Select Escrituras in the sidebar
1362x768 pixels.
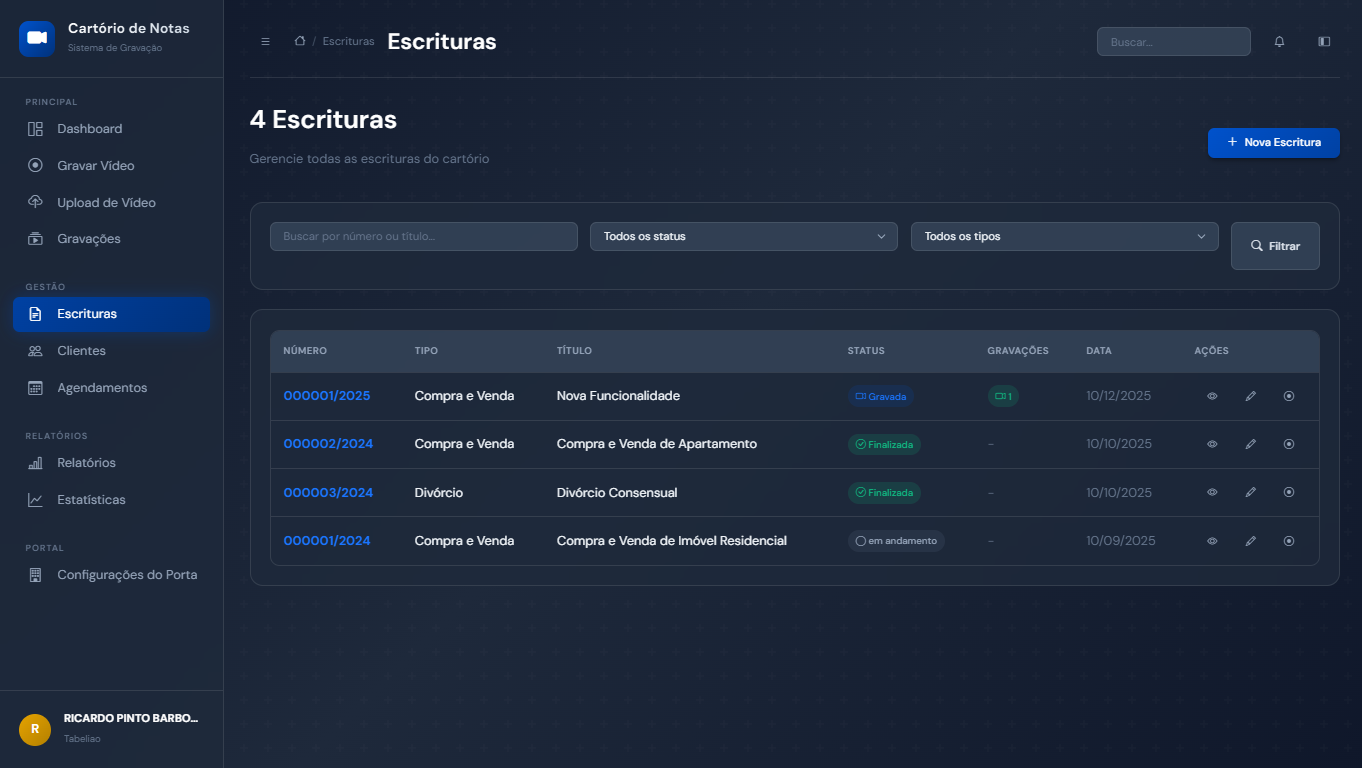click(111, 314)
